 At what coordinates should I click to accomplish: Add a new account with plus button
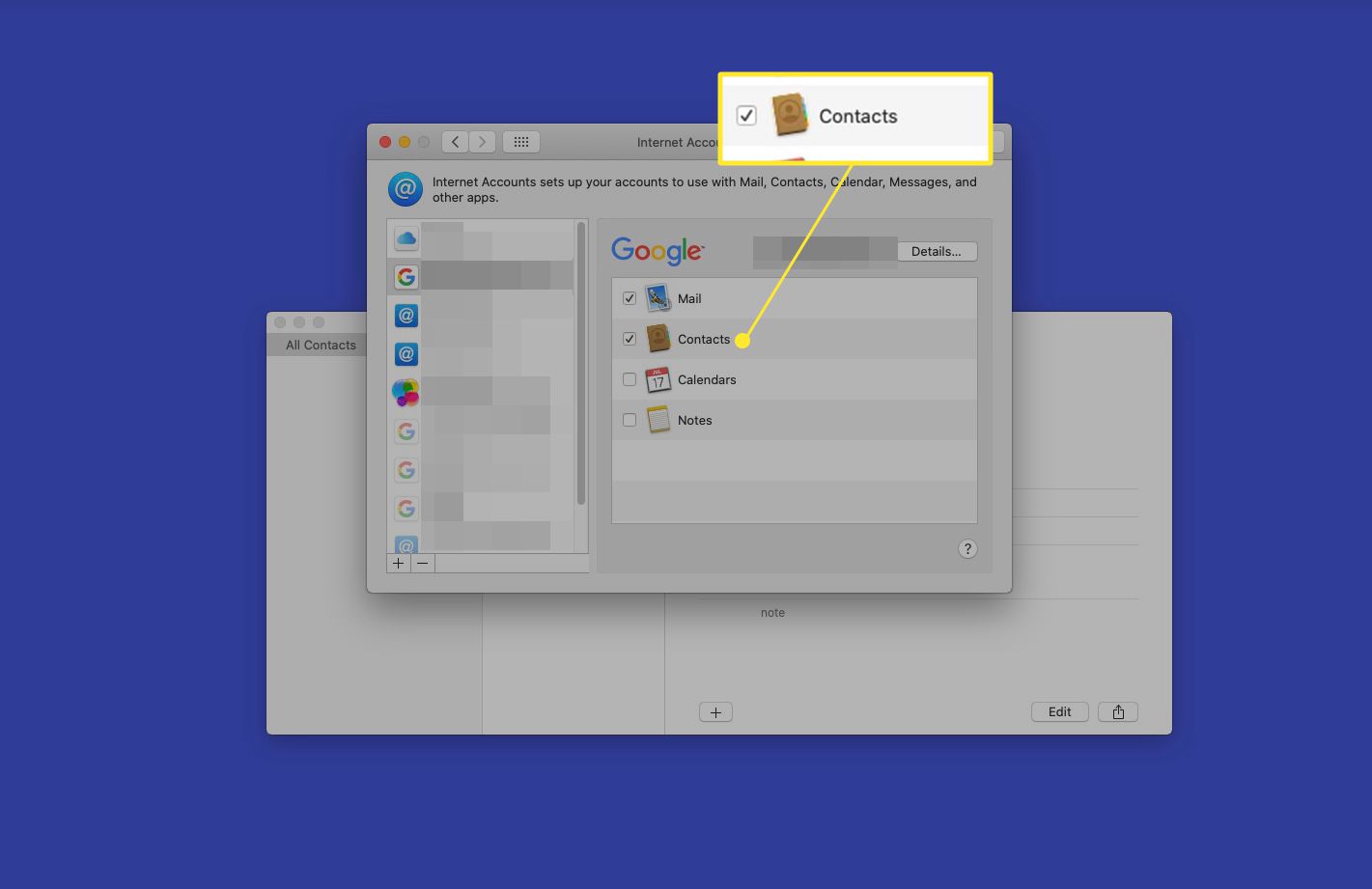[x=399, y=563]
